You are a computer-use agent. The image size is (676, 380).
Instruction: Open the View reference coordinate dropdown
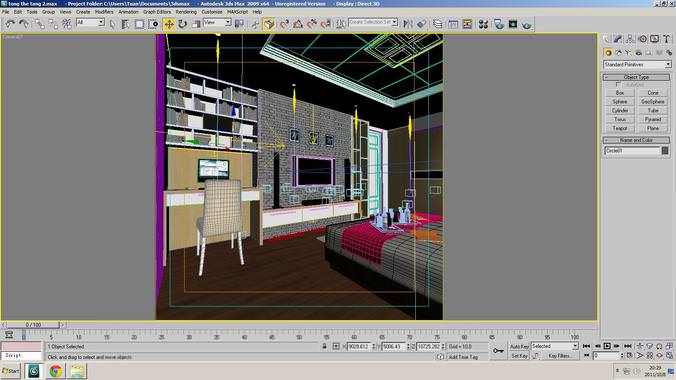pos(217,22)
